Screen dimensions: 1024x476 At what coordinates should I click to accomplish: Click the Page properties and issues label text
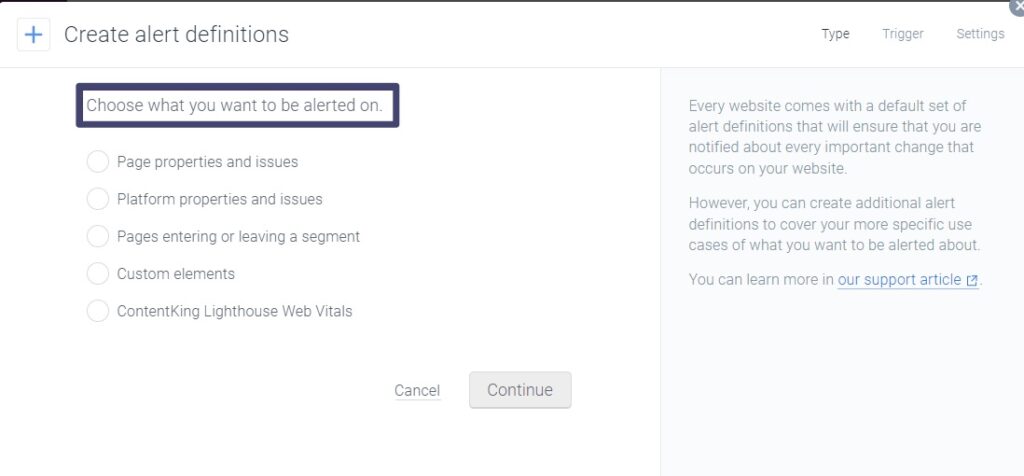[207, 162]
